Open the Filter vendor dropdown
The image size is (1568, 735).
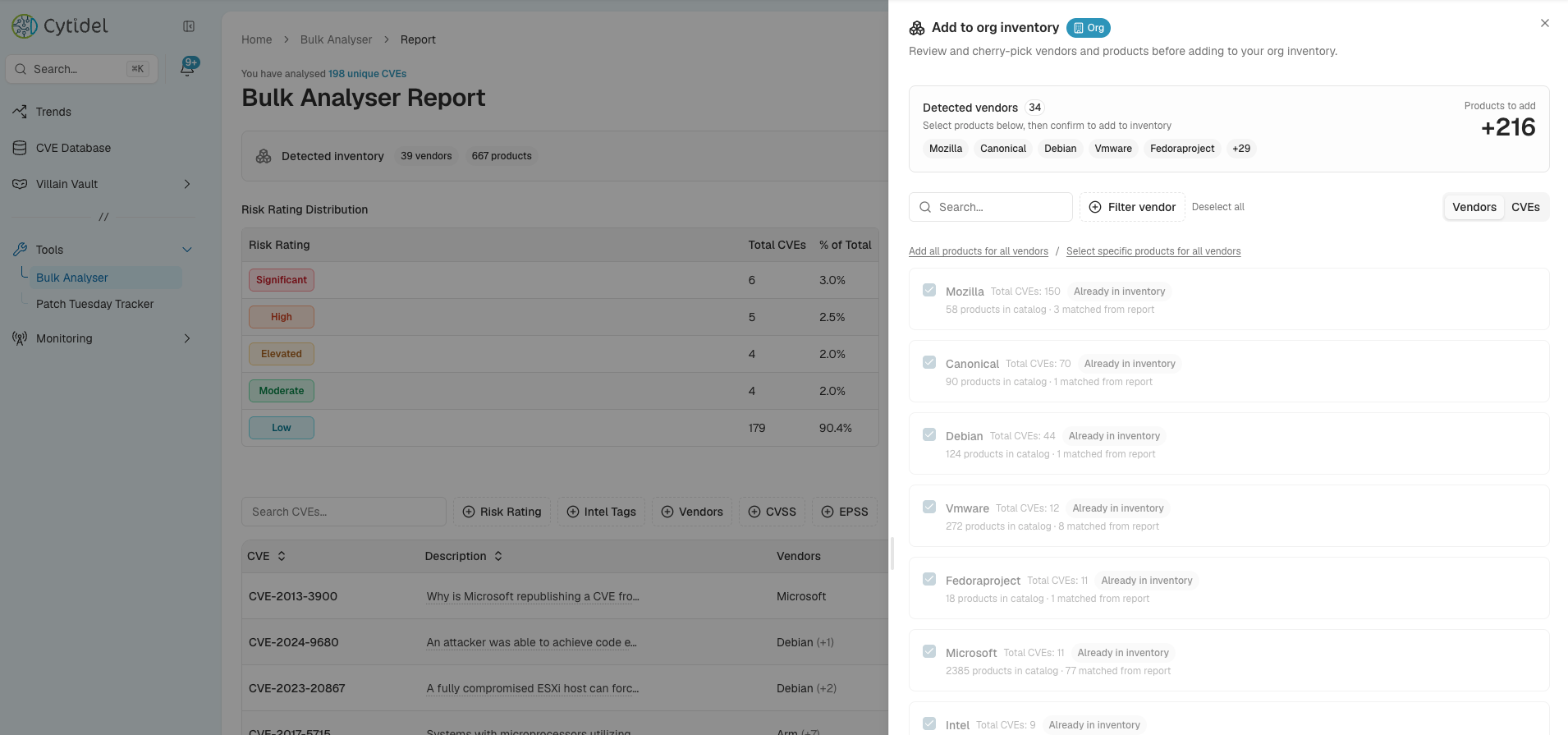1132,207
